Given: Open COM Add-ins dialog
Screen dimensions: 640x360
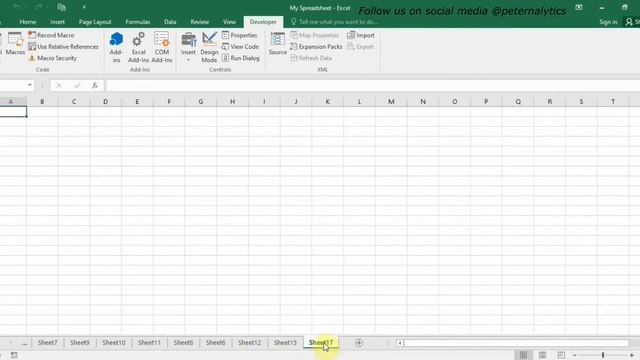Looking at the screenshot, I should pyautogui.click(x=162, y=47).
